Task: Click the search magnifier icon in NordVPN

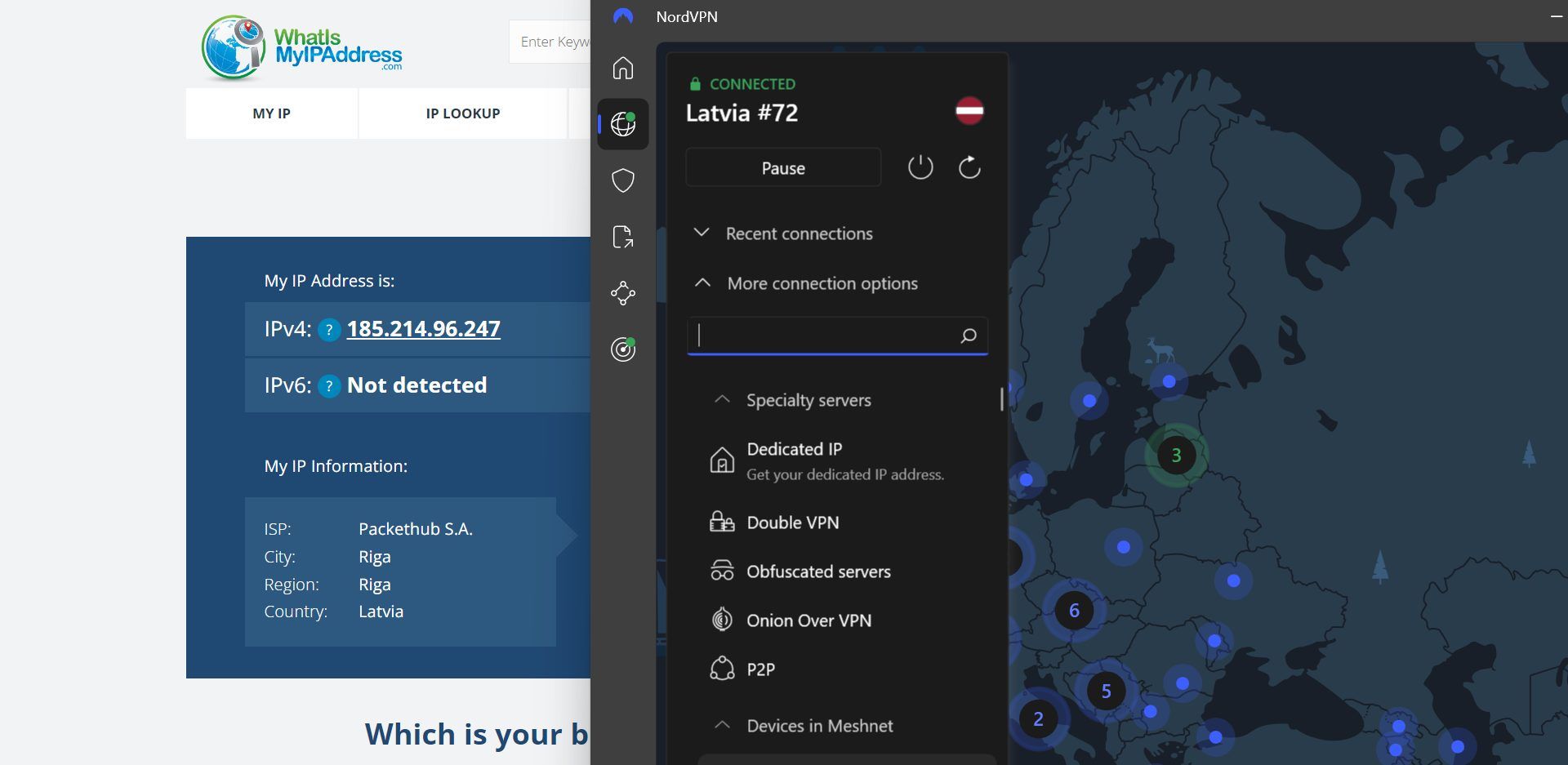Action: (x=969, y=336)
